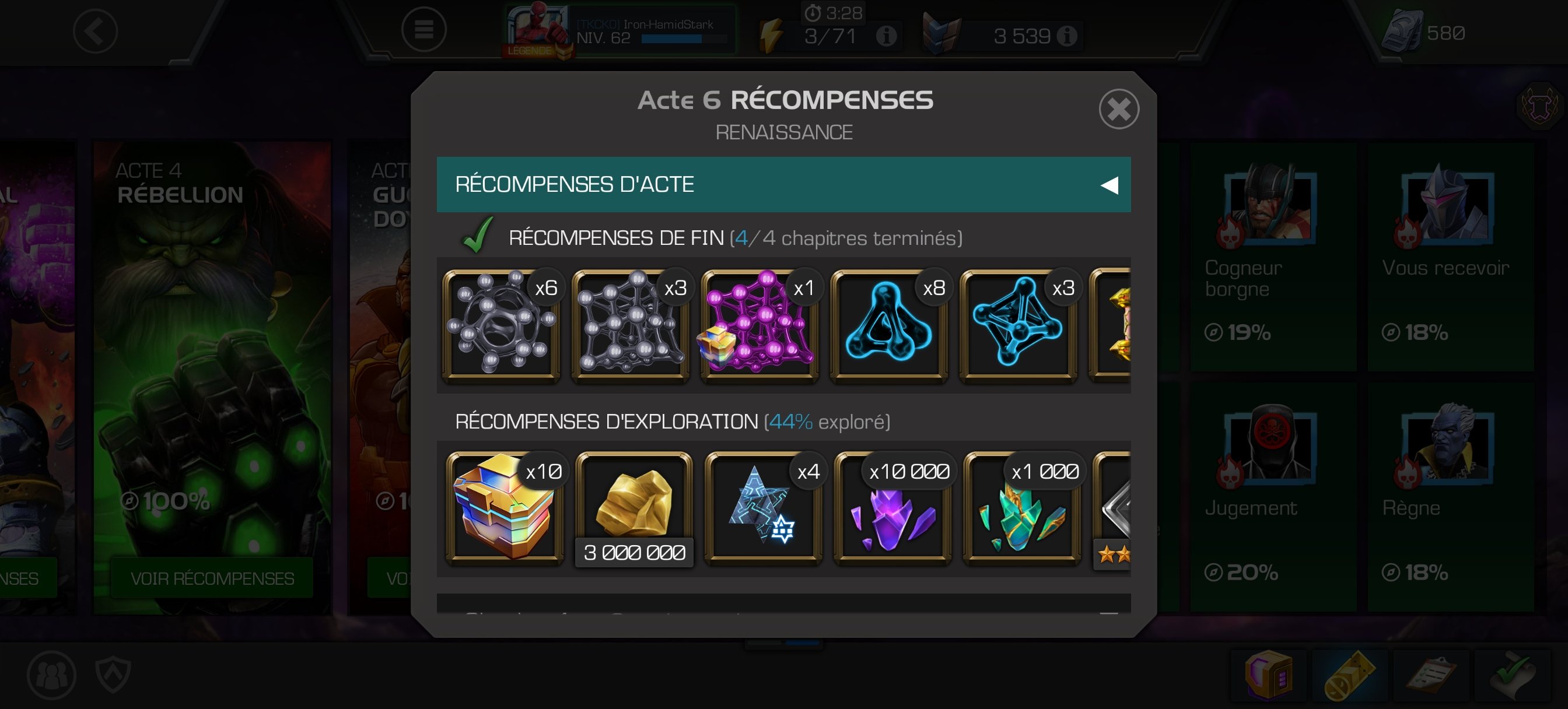Open the Cogneur borgne quest card
This screenshot has height=709, width=1568.
[1273, 257]
